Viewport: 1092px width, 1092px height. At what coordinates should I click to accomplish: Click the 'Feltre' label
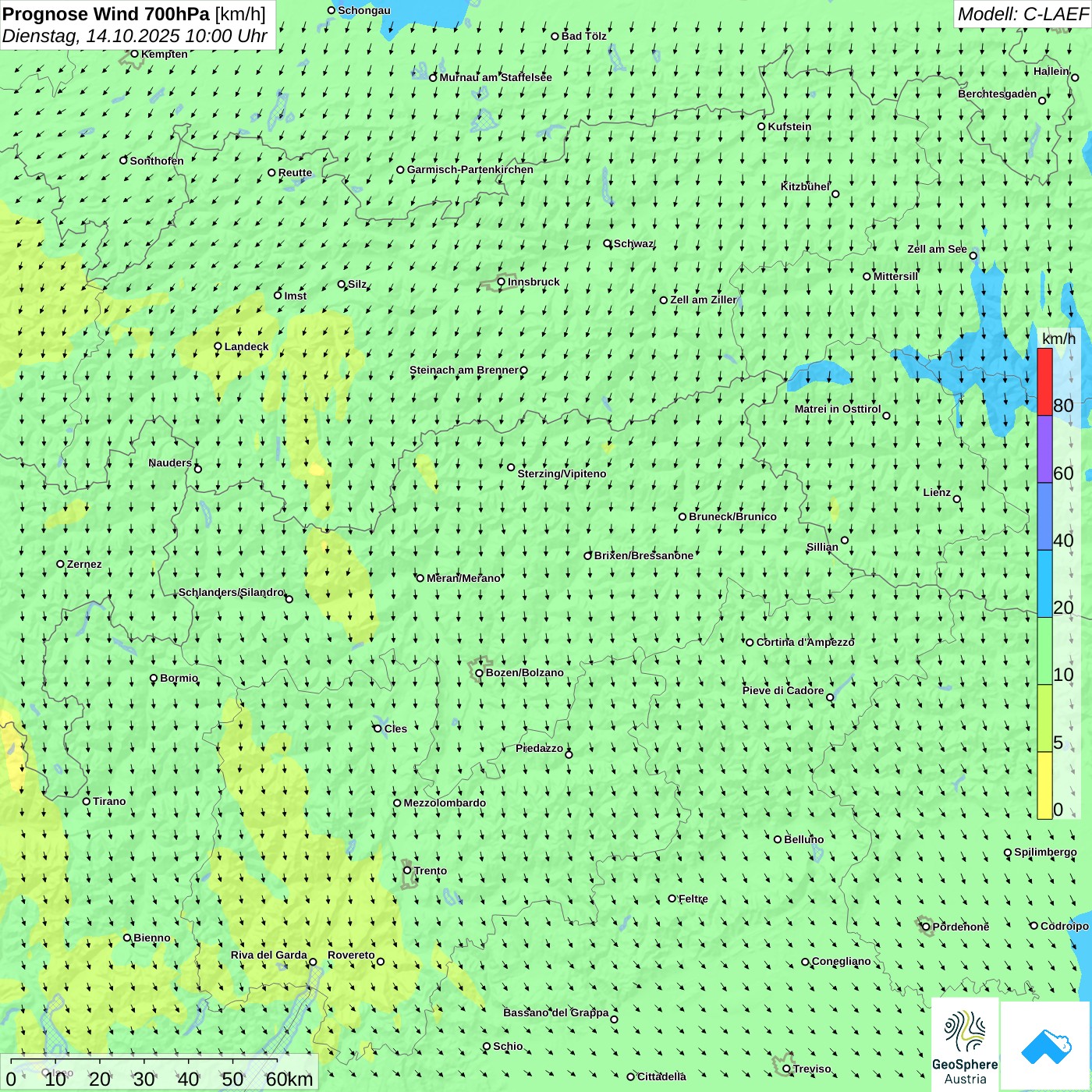(693, 899)
